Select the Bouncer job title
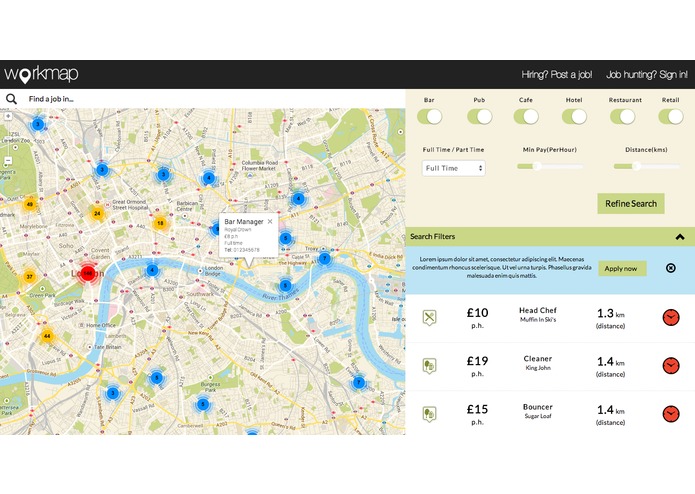Image resolution: width=695 pixels, height=494 pixels. pyautogui.click(x=538, y=407)
